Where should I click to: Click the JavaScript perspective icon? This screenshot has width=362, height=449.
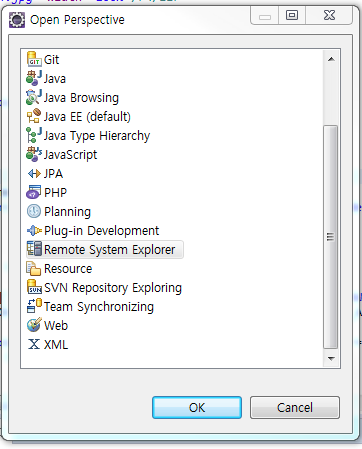point(34,154)
